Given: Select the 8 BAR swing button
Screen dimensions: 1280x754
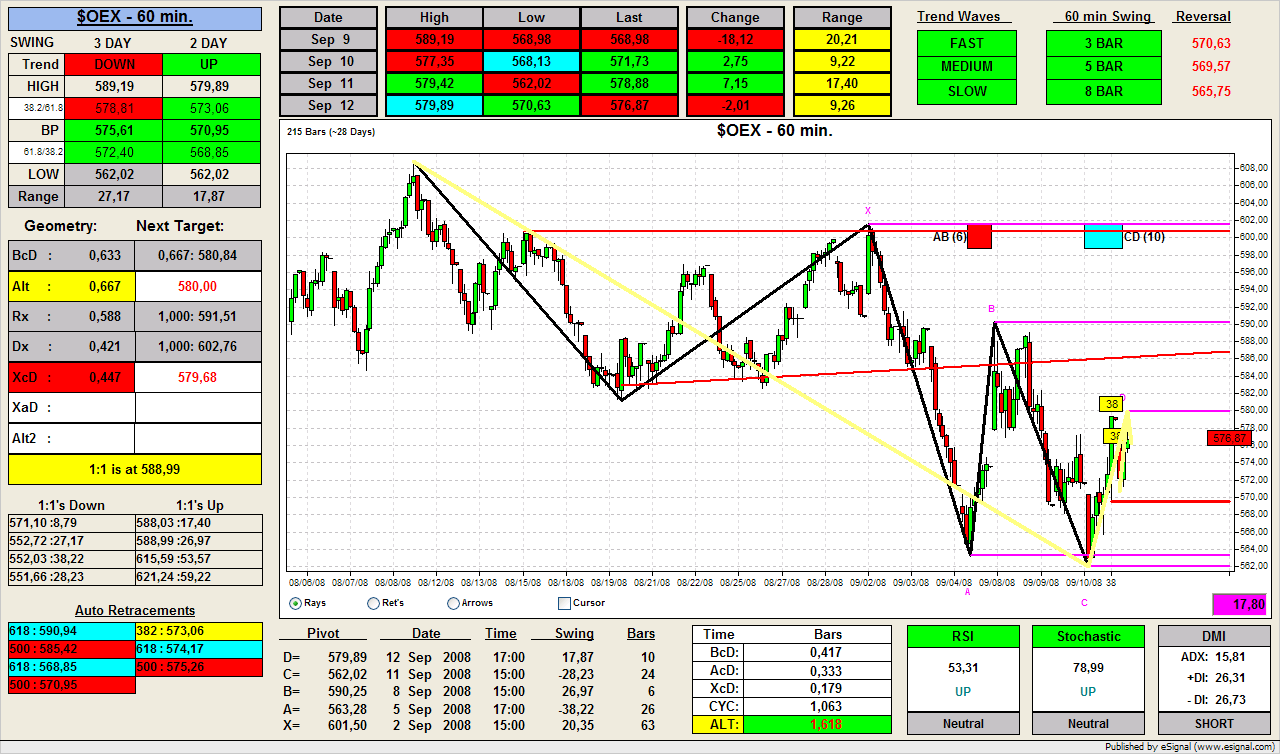Looking at the screenshot, I should pos(1104,91).
